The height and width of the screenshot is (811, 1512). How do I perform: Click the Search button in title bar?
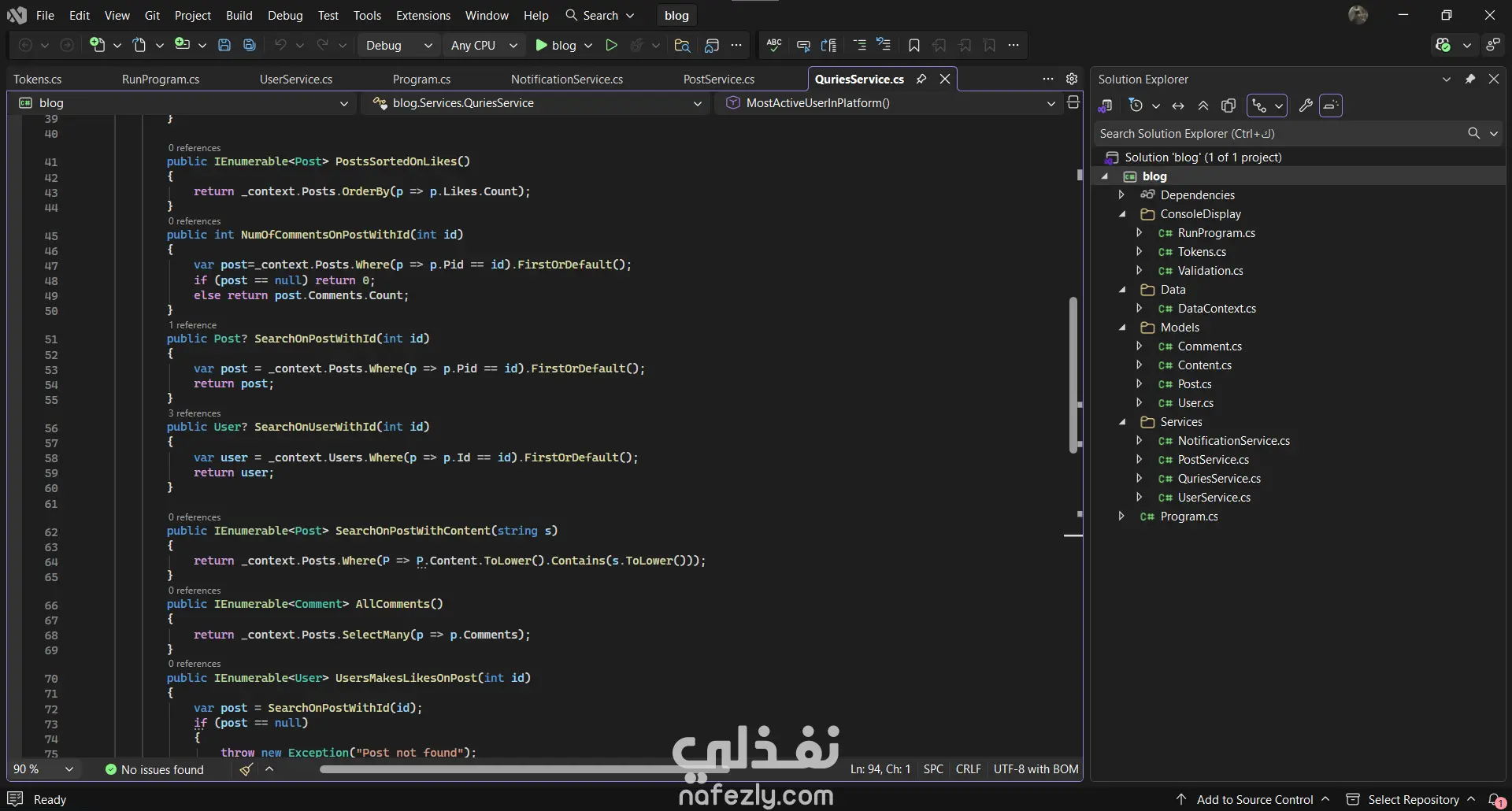(x=600, y=15)
